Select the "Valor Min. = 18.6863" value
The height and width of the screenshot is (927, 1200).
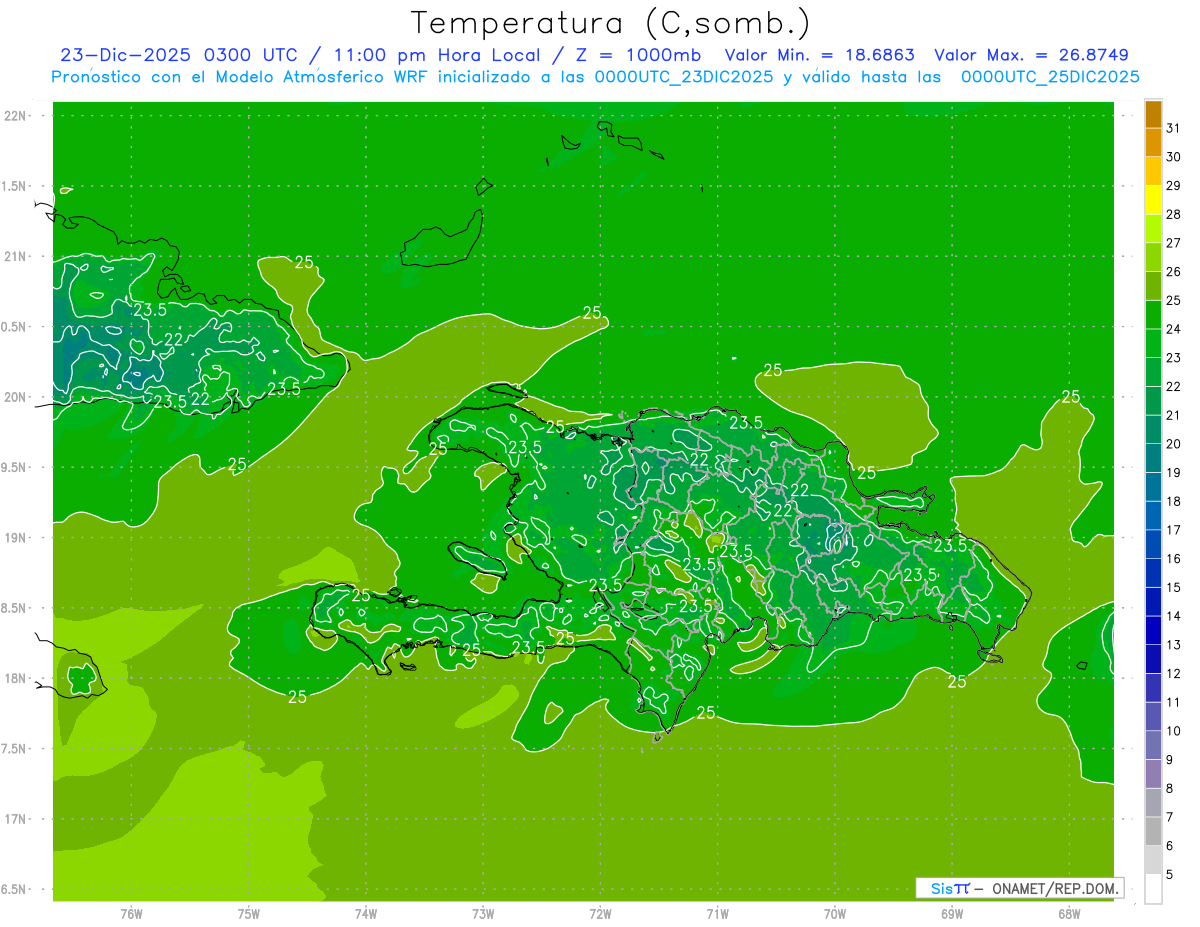pos(819,55)
